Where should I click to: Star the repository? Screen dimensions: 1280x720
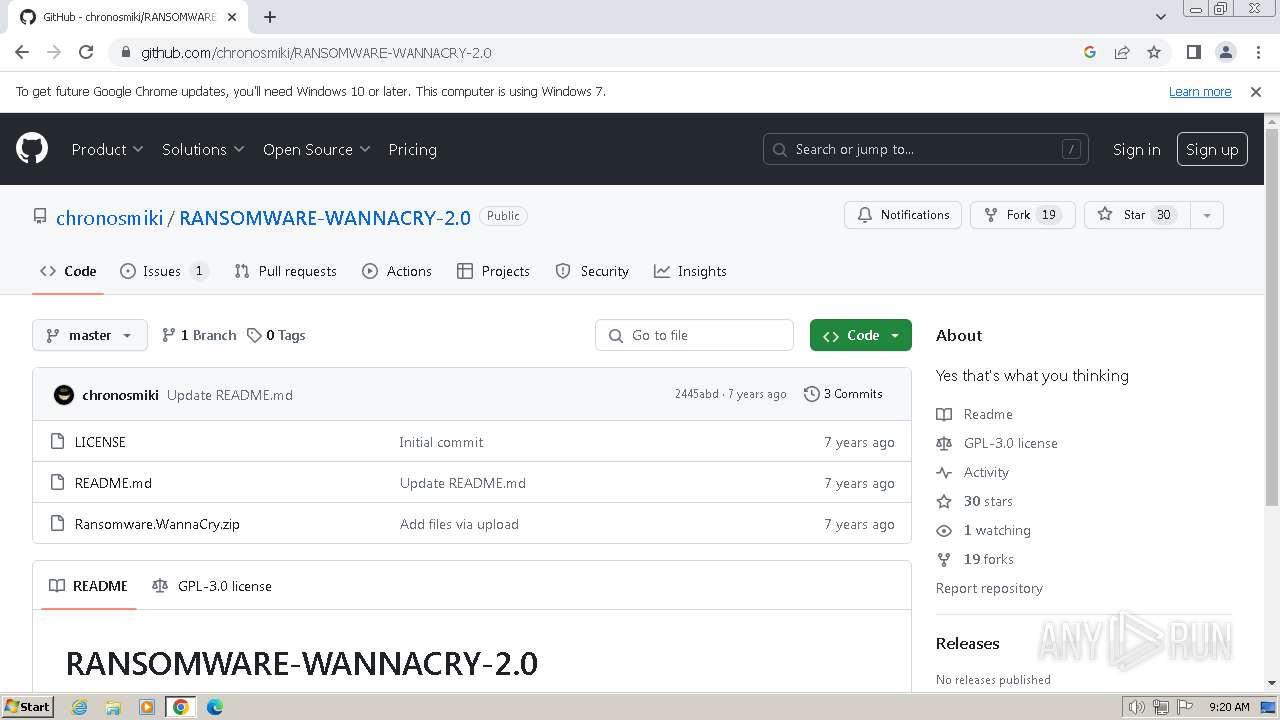[x=1137, y=215]
